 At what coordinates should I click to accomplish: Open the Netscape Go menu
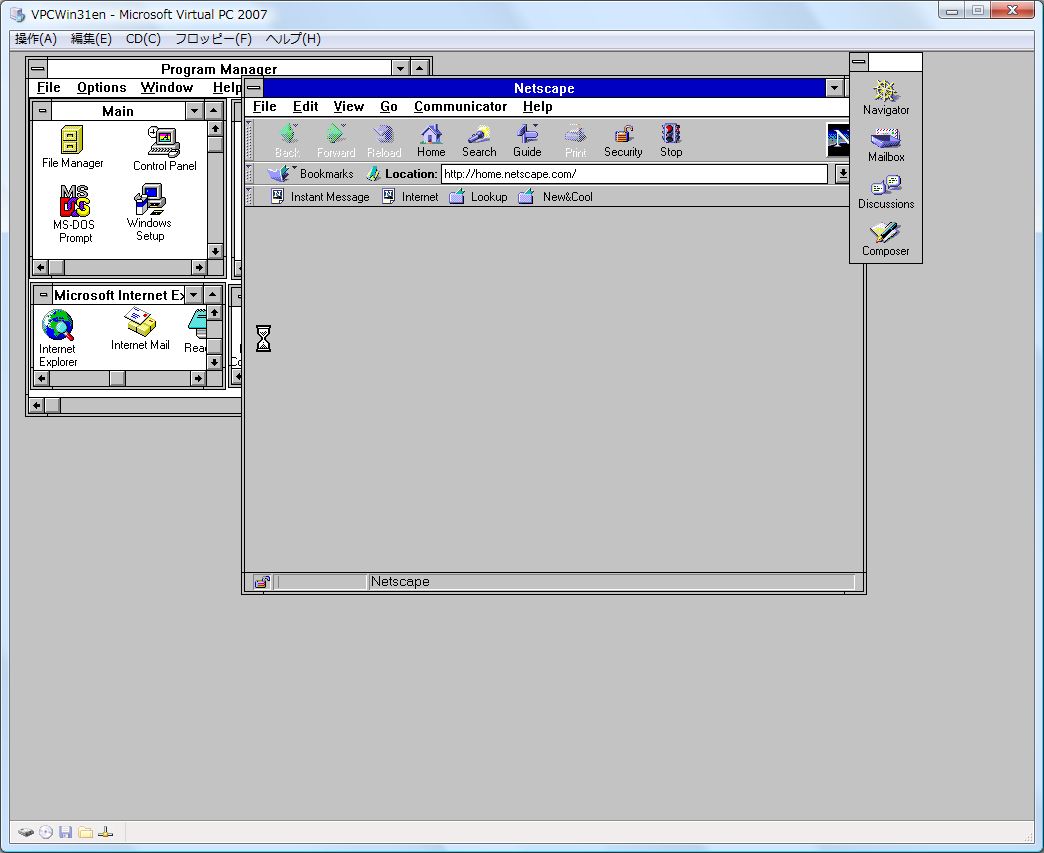point(389,107)
